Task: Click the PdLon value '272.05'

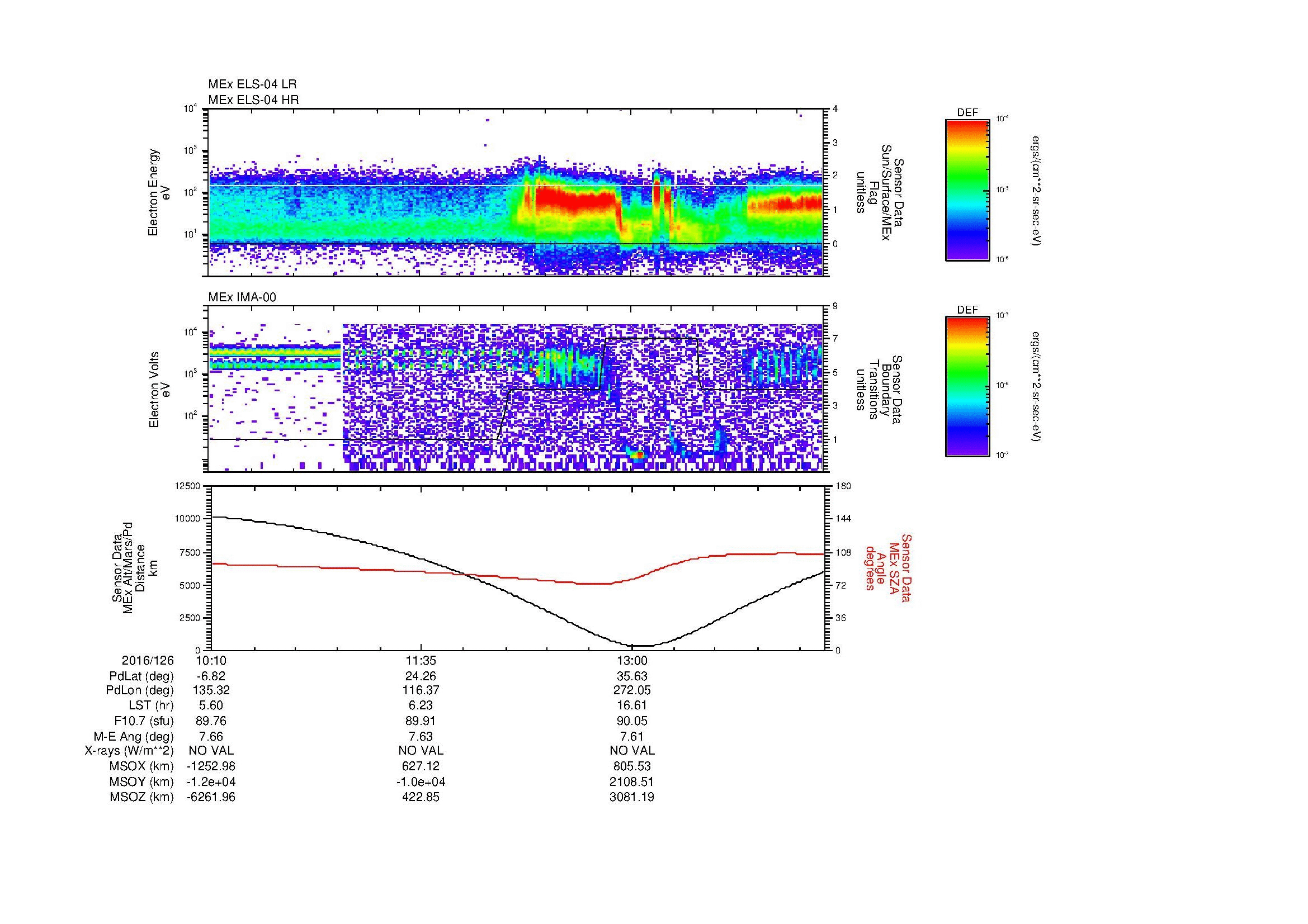Action: click(632, 690)
